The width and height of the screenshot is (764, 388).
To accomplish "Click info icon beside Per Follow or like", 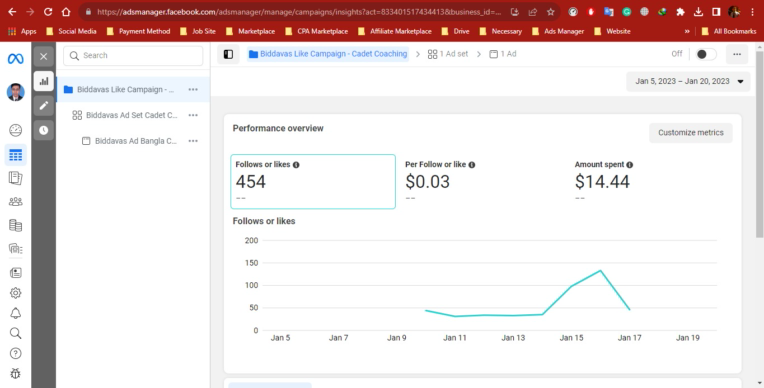I will click(x=472, y=165).
